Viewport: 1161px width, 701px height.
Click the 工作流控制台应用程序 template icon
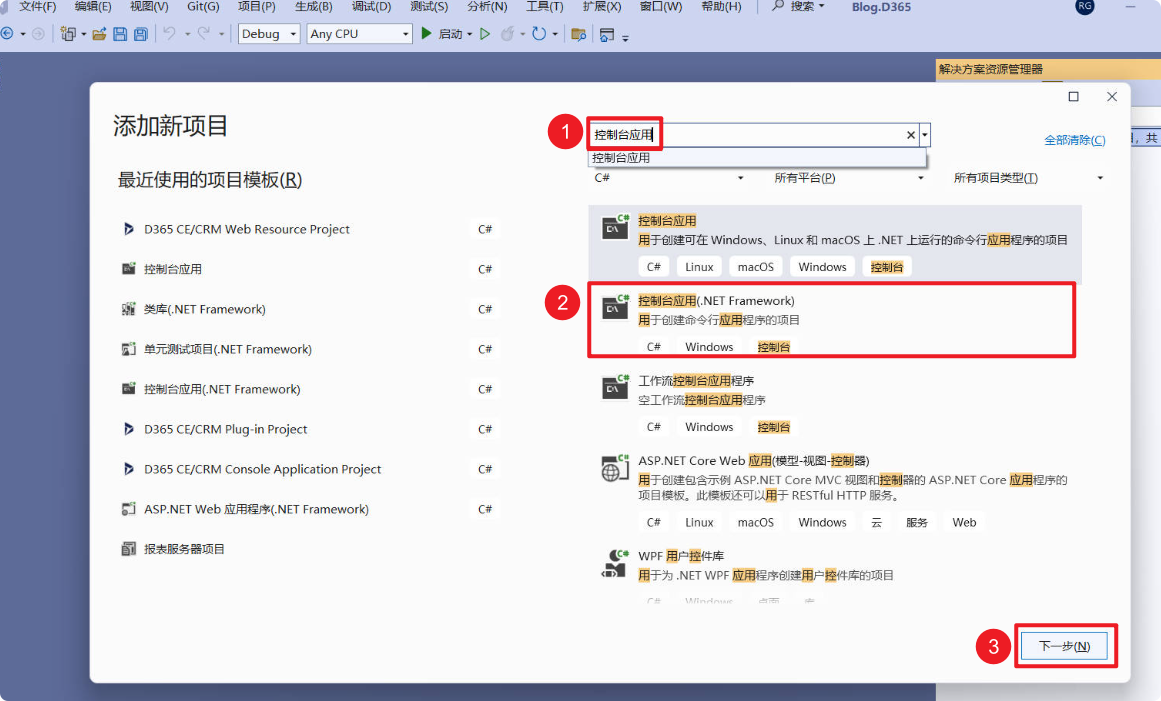(615, 387)
